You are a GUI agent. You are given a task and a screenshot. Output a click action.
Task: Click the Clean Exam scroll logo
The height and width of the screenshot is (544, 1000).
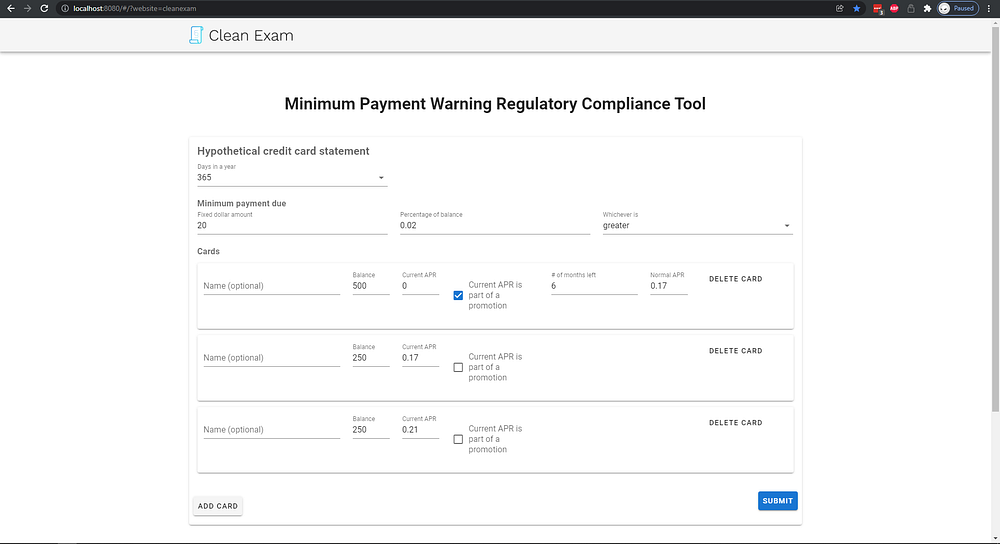coord(196,35)
